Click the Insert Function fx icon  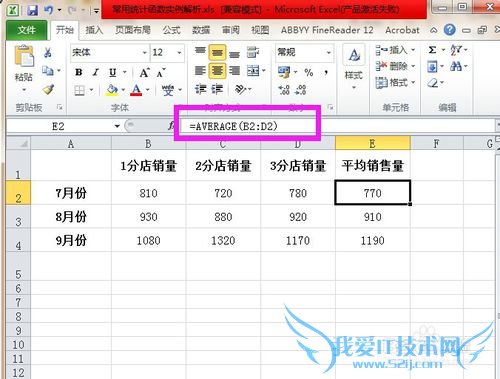(171, 126)
